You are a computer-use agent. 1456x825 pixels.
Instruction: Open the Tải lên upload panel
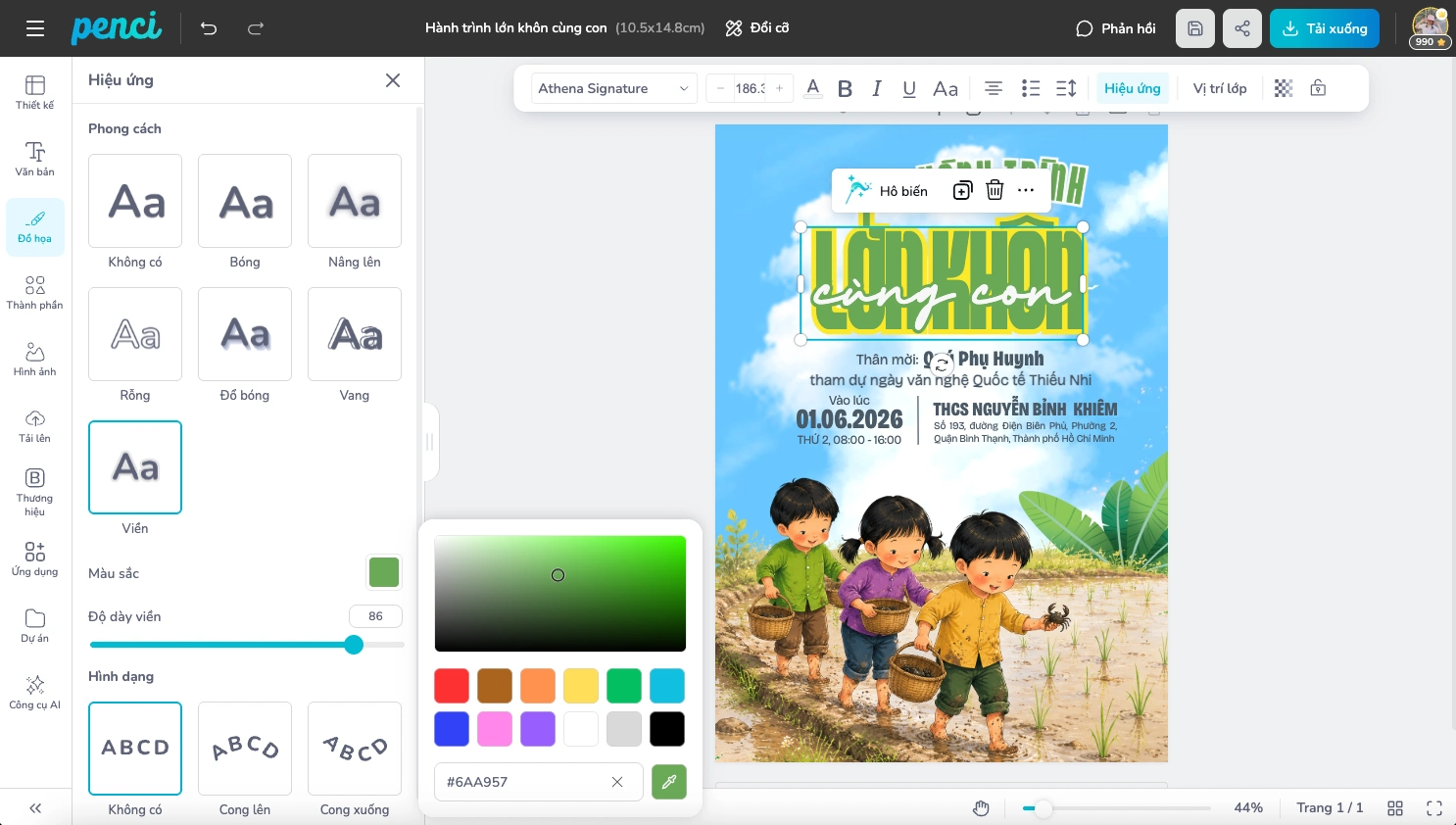(35, 425)
